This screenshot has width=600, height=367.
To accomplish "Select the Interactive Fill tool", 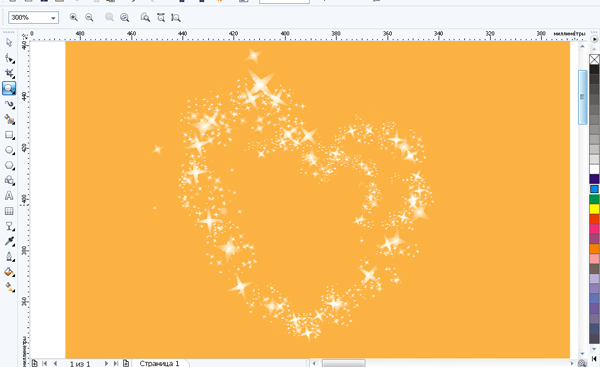I will [9, 287].
